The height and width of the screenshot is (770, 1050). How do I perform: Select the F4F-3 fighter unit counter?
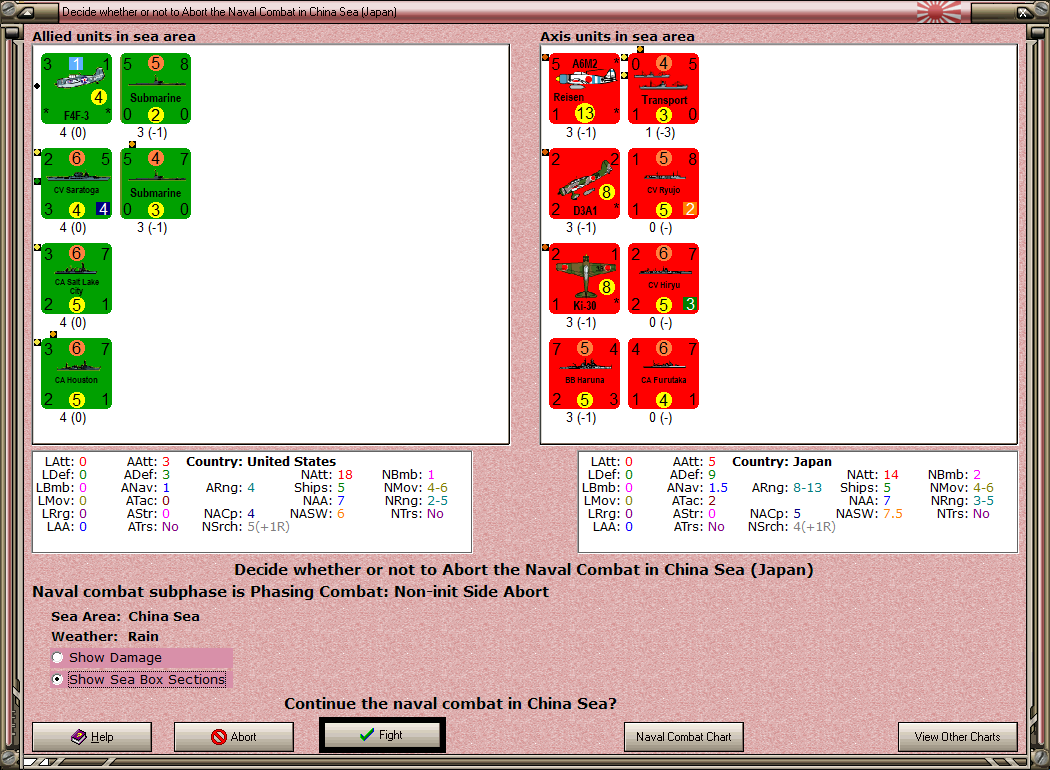click(76, 88)
